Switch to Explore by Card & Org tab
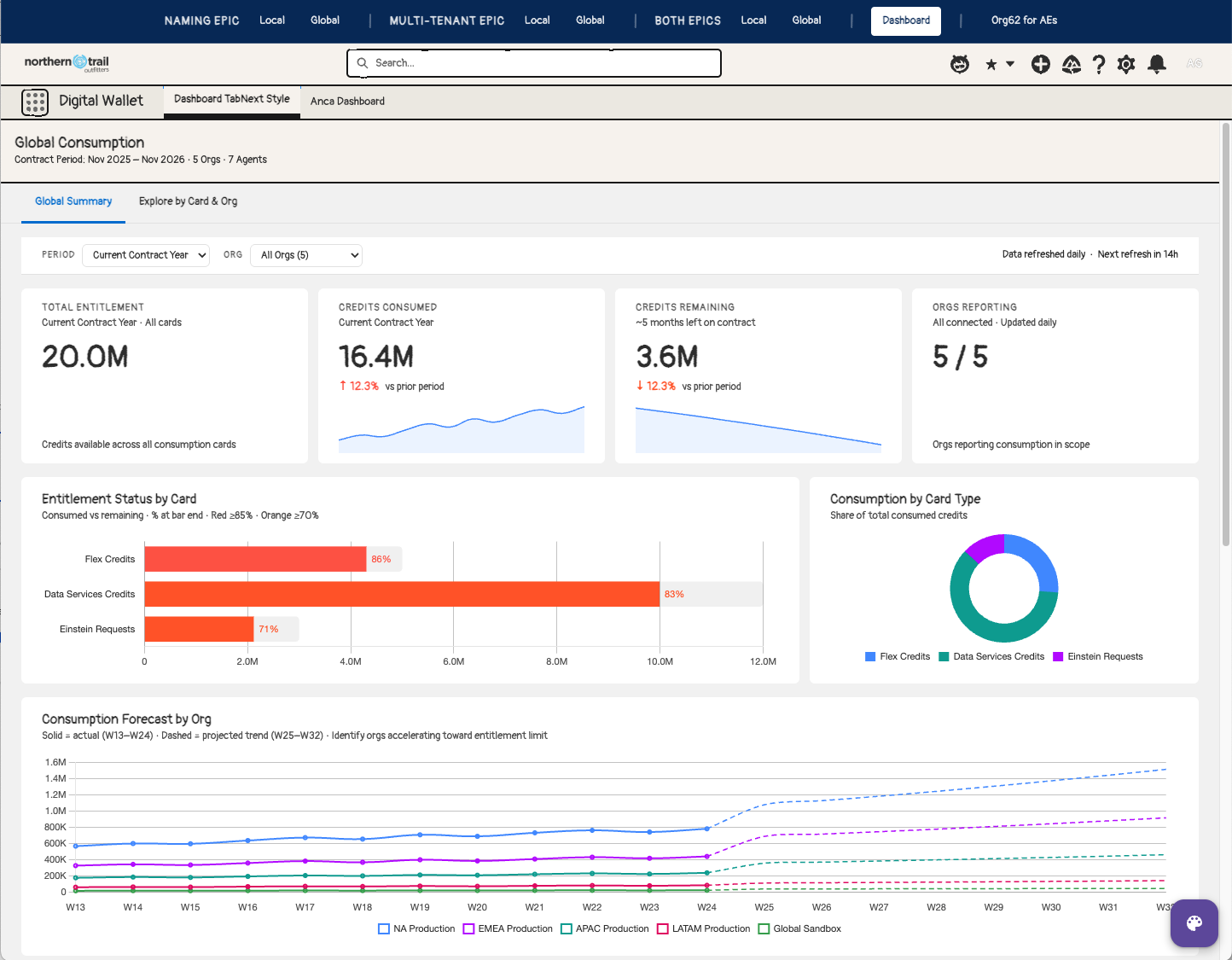The height and width of the screenshot is (960, 1232). coord(189,201)
